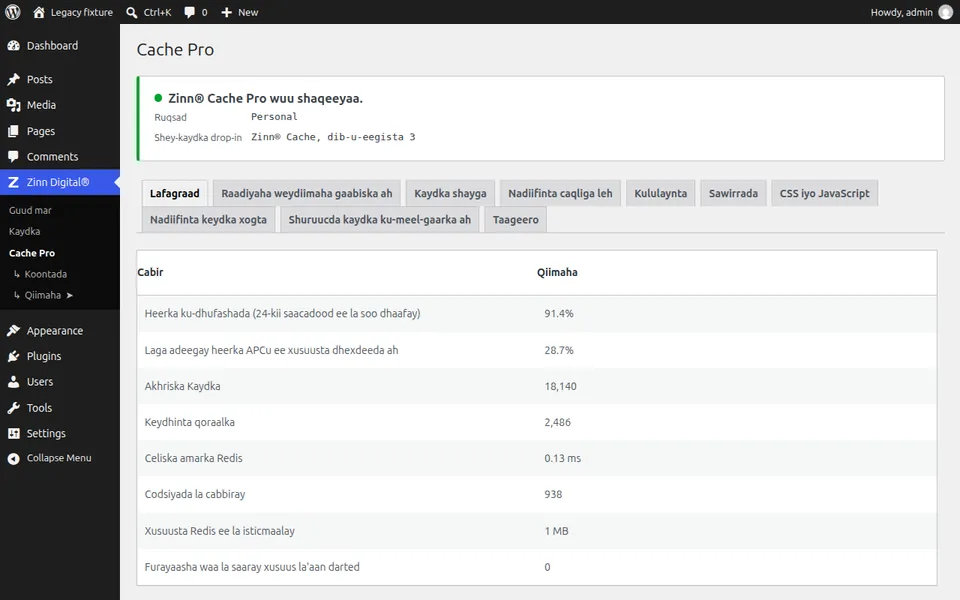Select the CSS iyo JavaScript tab
Image resolution: width=960 pixels, height=600 pixels.
tap(825, 193)
